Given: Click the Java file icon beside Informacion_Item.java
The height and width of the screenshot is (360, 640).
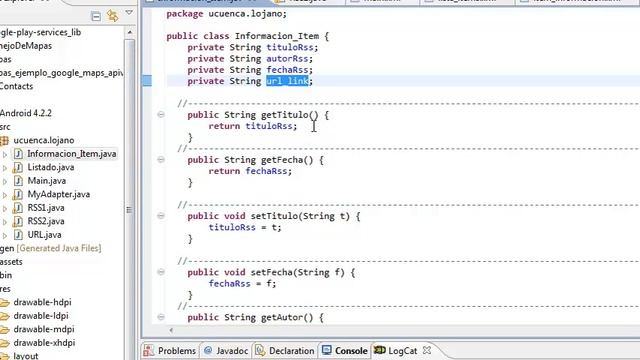Looking at the screenshot, I should coord(18,154).
